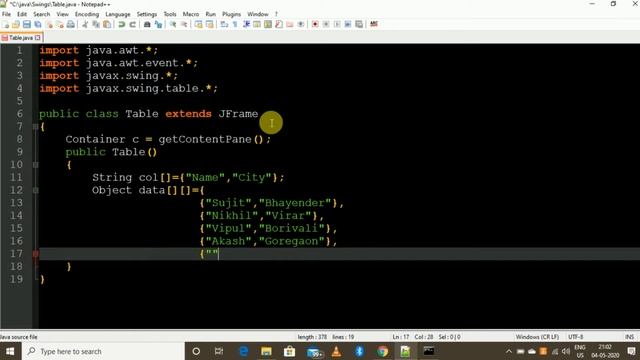Click the Redo toolbar arrow
This screenshot has height=360, width=640.
pos(132,24)
